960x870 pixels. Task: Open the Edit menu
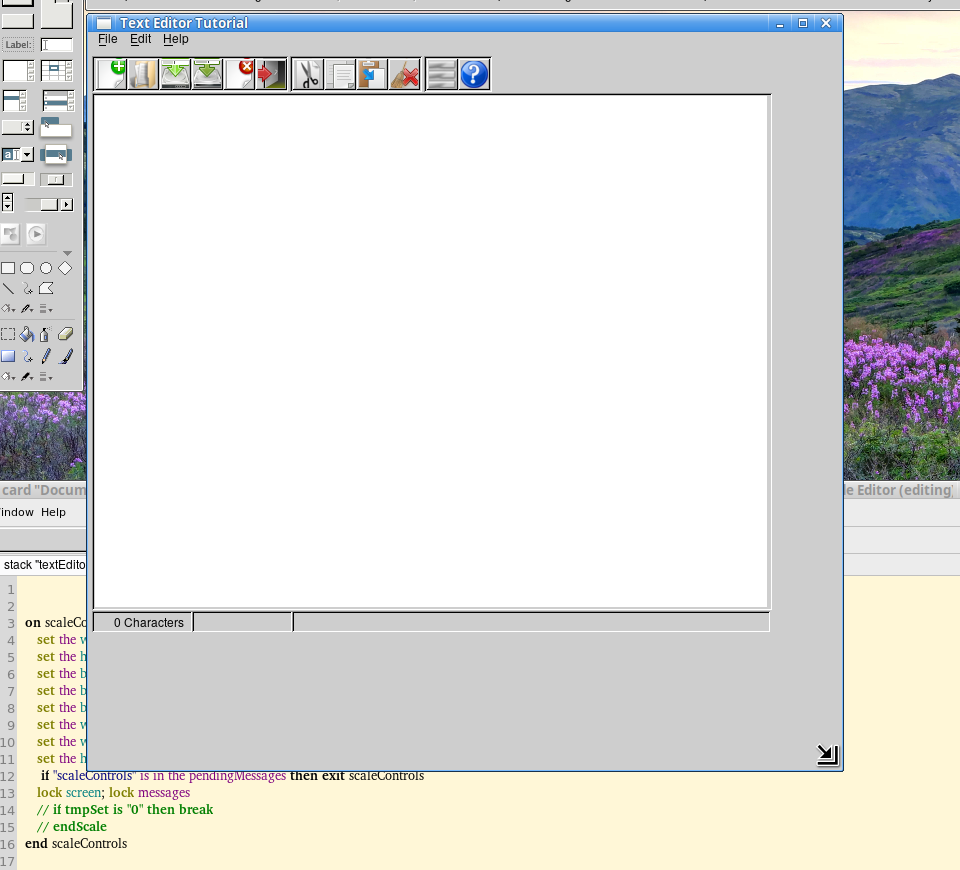click(140, 39)
